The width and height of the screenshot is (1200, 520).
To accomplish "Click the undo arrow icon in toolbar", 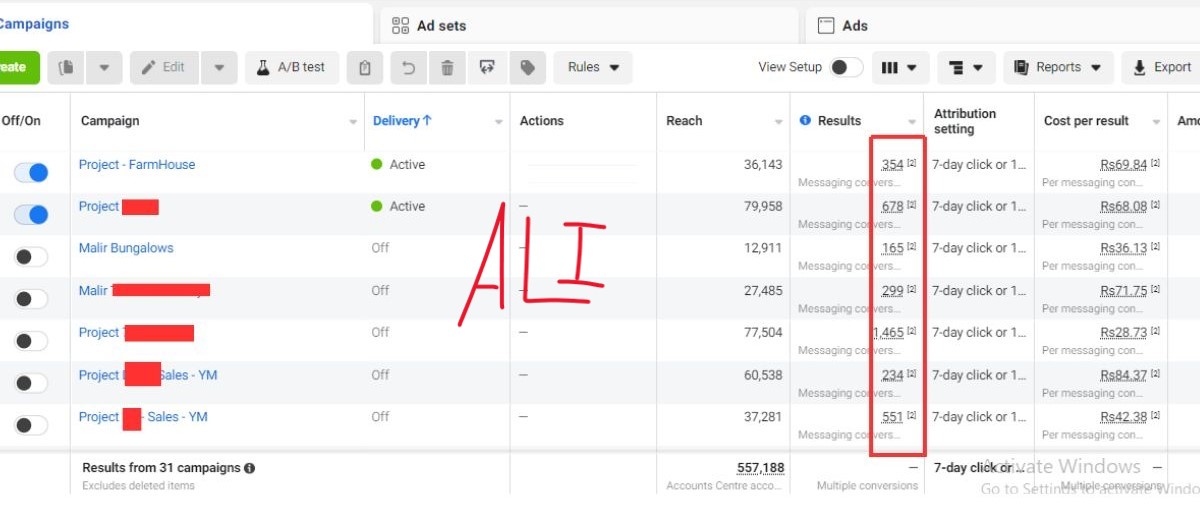I will pyautogui.click(x=408, y=68).
